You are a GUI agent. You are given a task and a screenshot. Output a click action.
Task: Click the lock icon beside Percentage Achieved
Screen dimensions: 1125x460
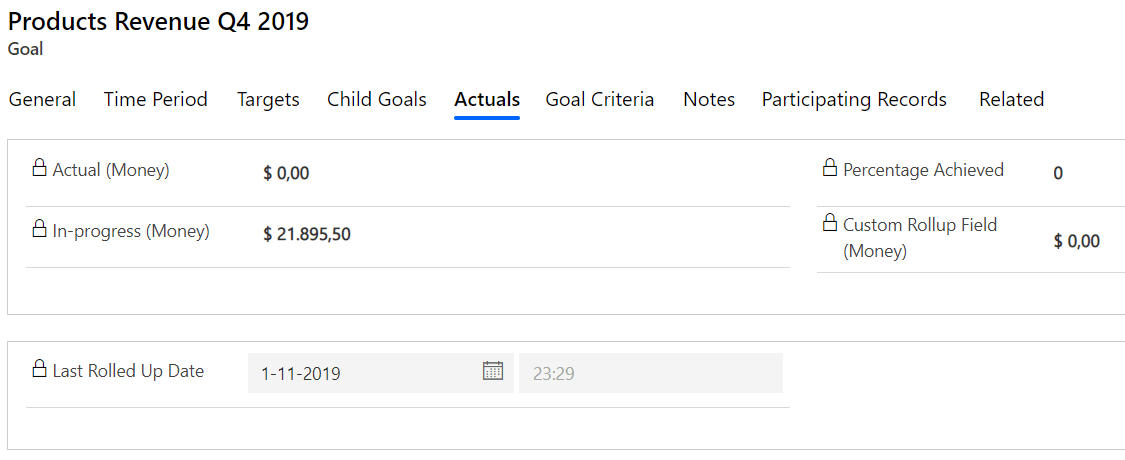point(830,168)
